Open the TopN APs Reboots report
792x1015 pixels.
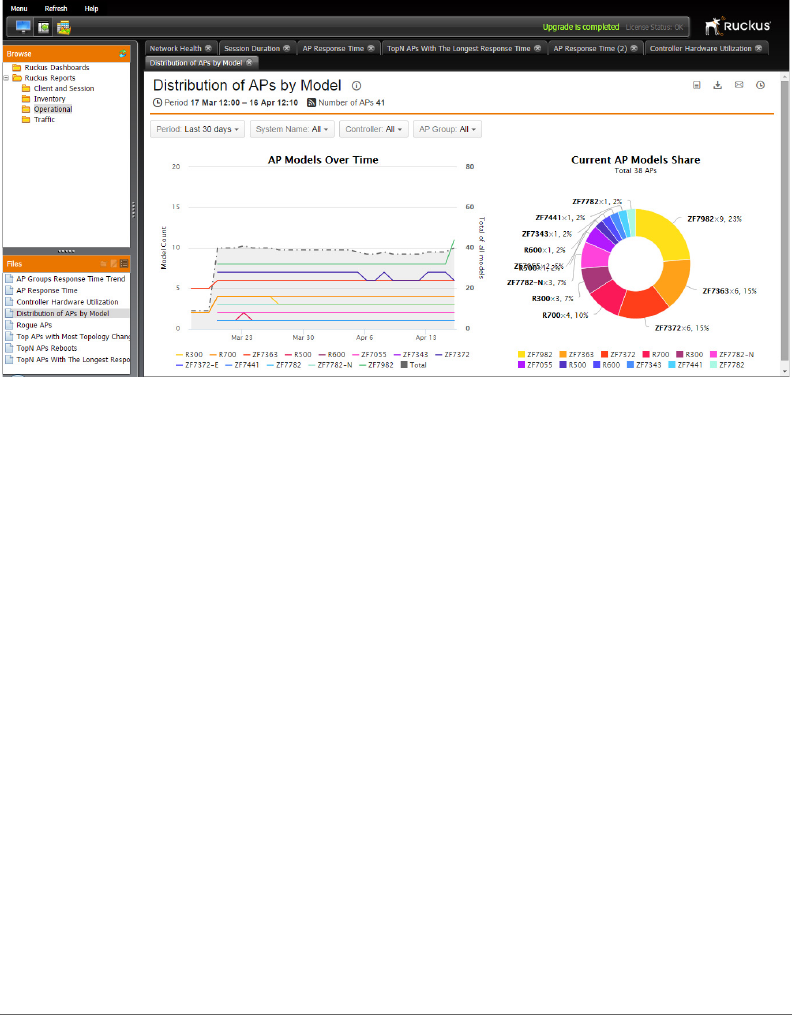tap(47, 348)
